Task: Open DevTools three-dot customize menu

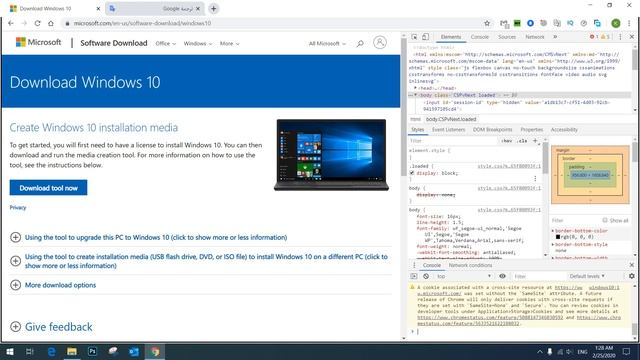Action: point(620,37)
